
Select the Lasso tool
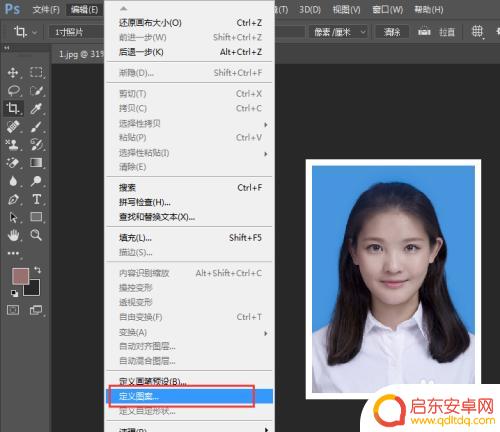pyautogui.click(x=14, y=91)
